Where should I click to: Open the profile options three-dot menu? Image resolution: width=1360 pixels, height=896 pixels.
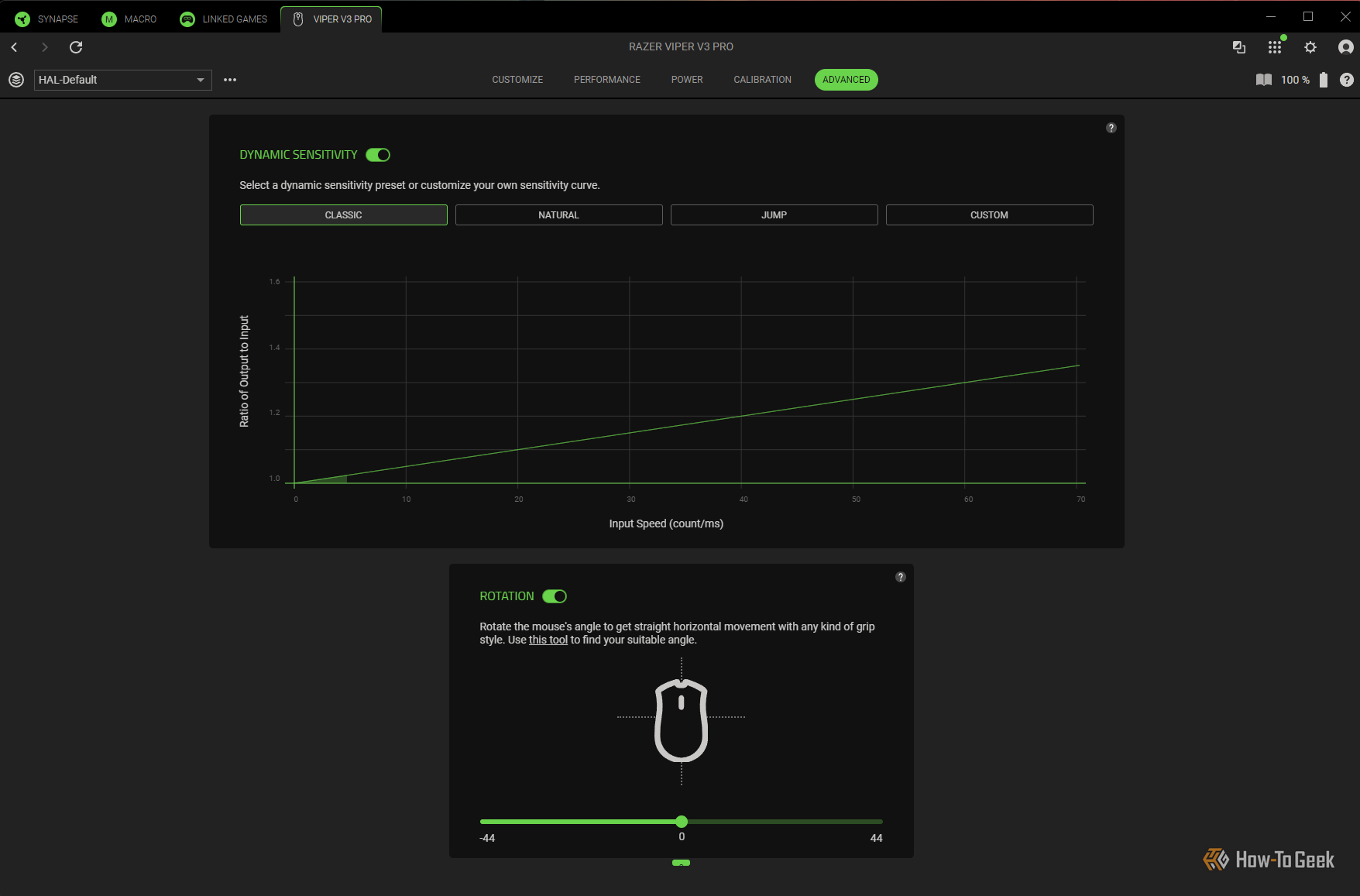pos(230,80)
